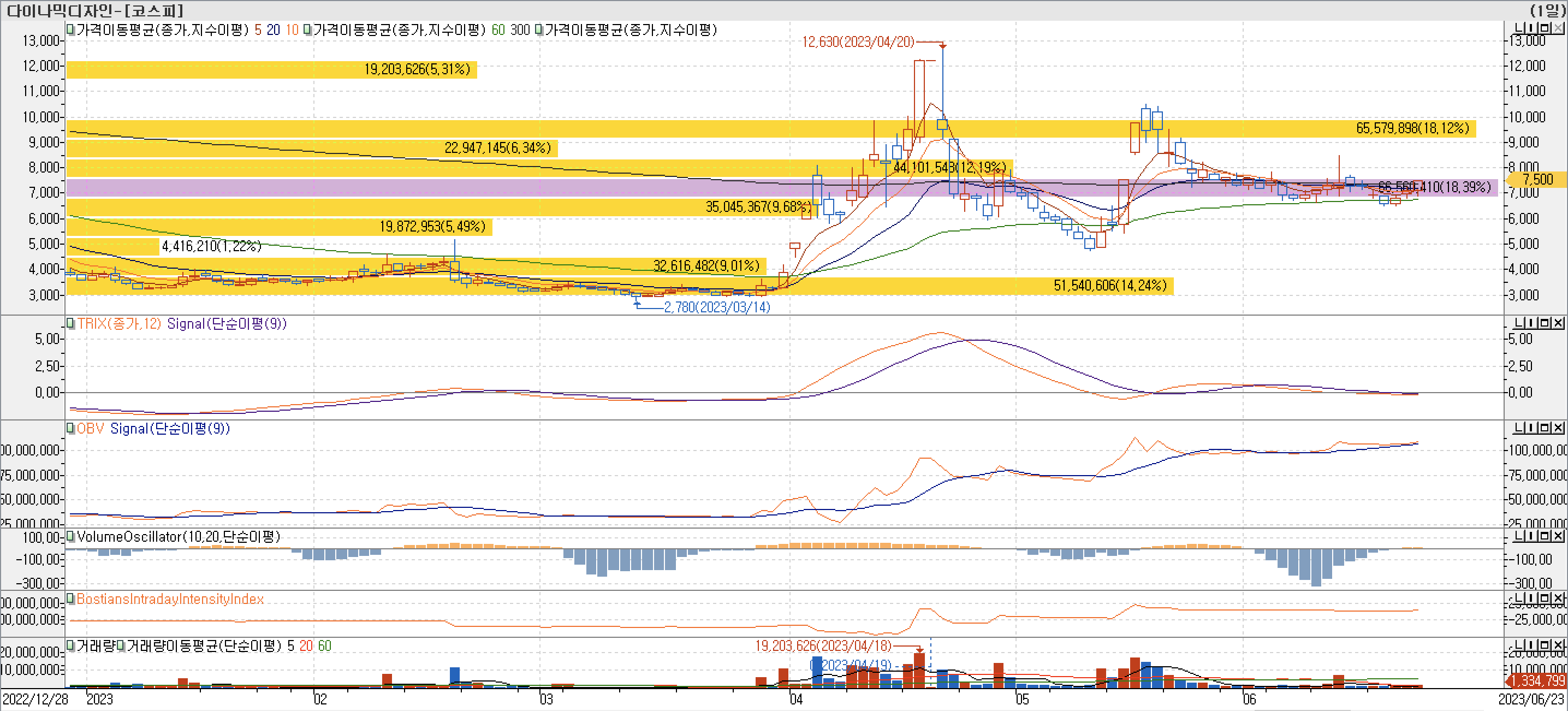The height and width of the screenshot is (711, 1568).
Task: Maximize the VolumeOscillator panel
Action: (x=1546, y=536)
